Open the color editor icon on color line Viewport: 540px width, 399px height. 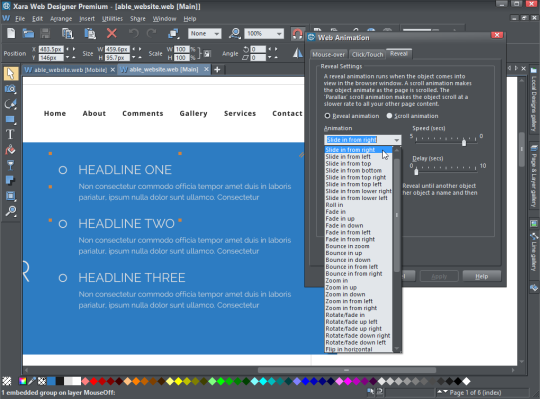[x=23, y=381]
